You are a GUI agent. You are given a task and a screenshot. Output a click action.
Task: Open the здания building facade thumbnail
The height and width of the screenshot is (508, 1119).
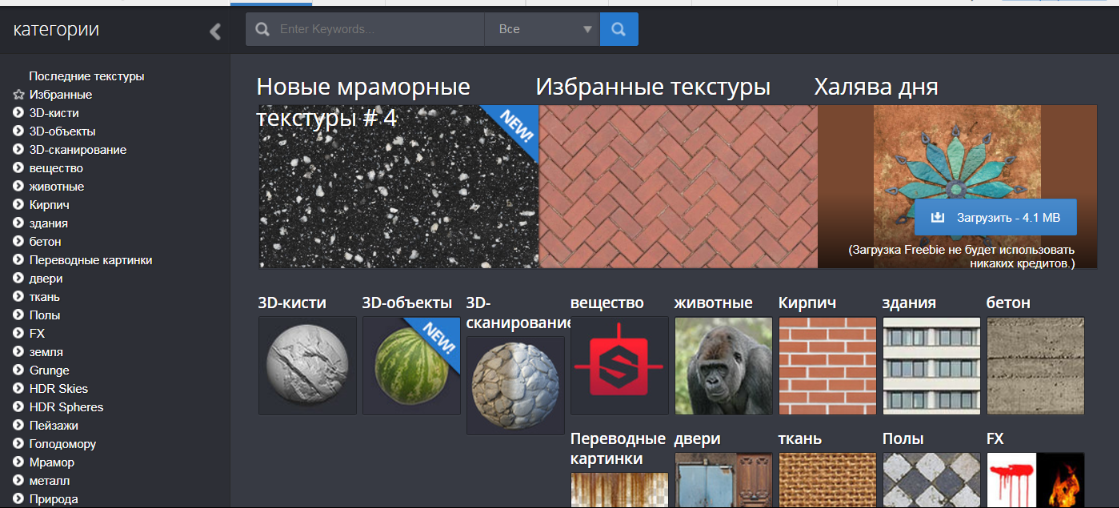point(931,365)
